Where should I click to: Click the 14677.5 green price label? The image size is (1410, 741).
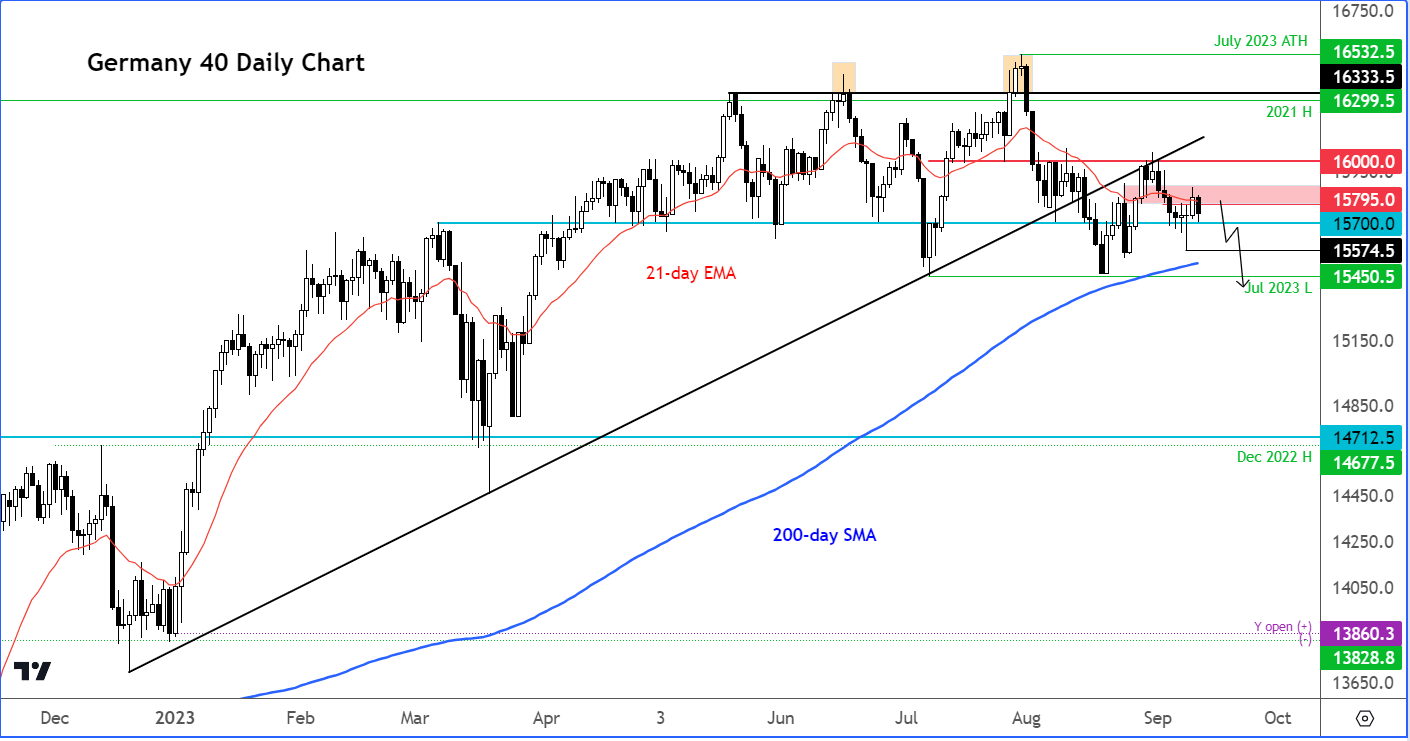pyautogui.click(x=1363, y=462)
